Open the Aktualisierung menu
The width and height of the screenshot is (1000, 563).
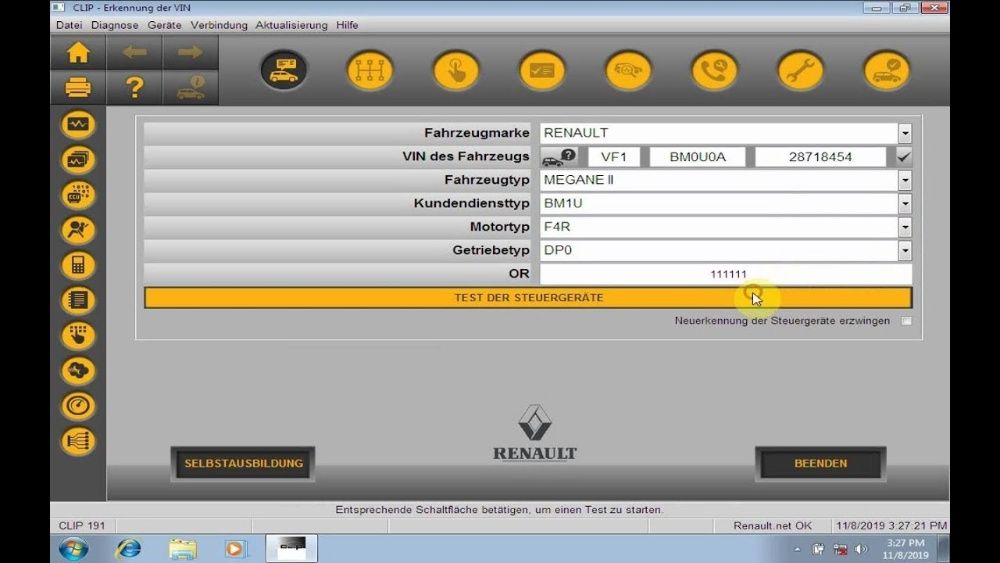[x=291, y=25]
